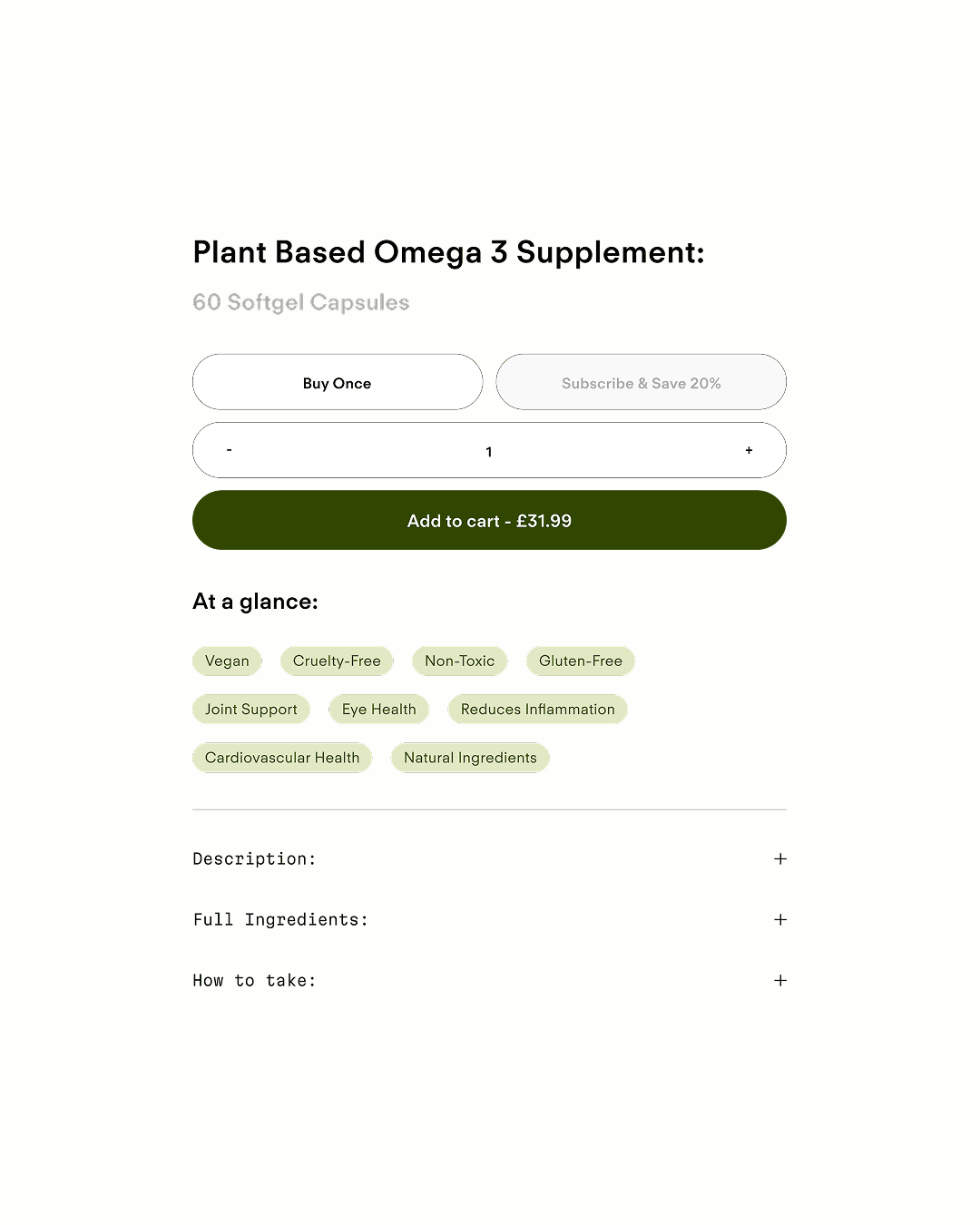The height and width of the screenshot is (1225, 980).
Task: Increase quantity with the plus stepper
Action: (749, 450)
